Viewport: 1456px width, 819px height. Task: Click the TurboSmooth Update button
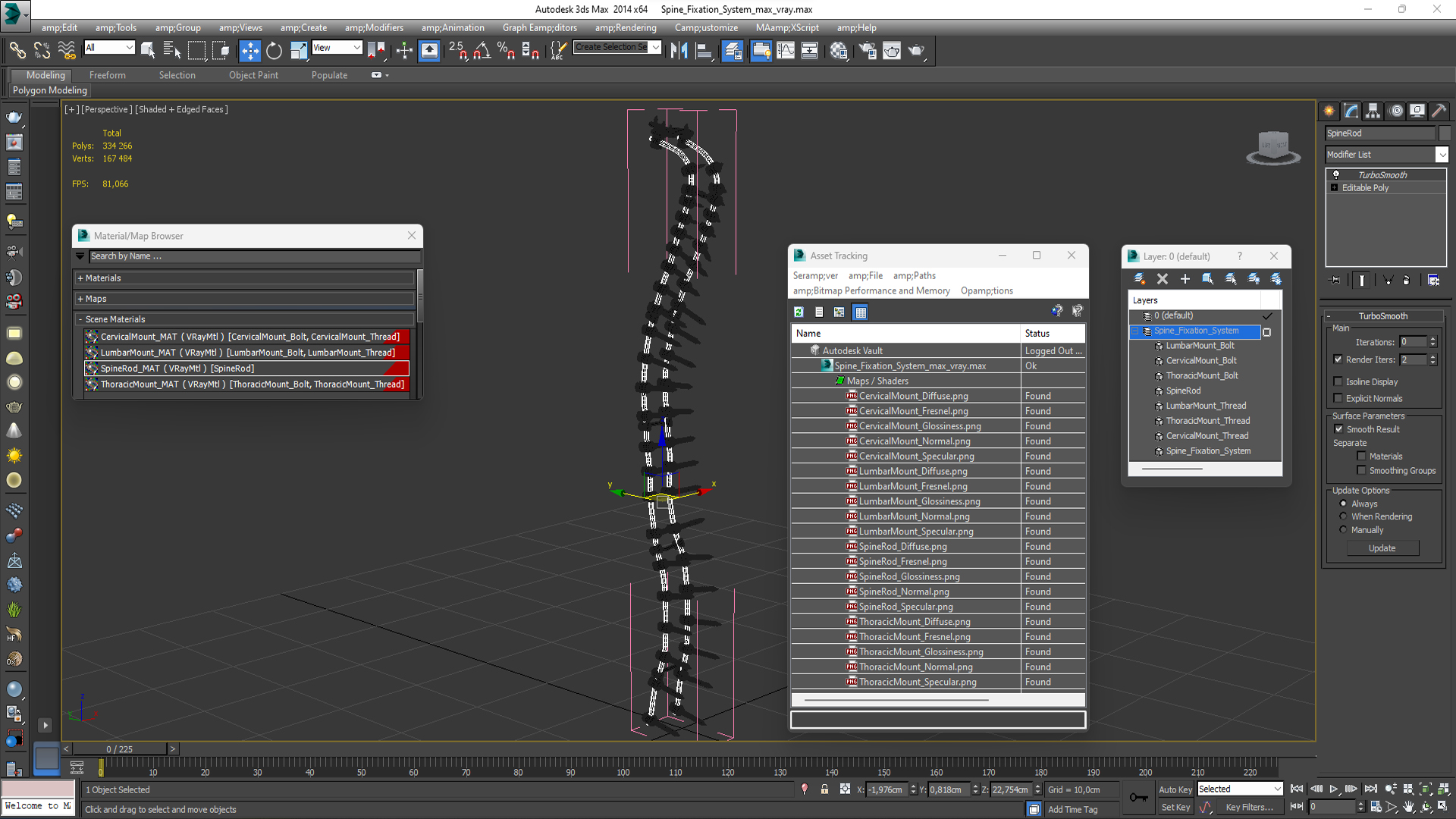[x=1382, y=548]
